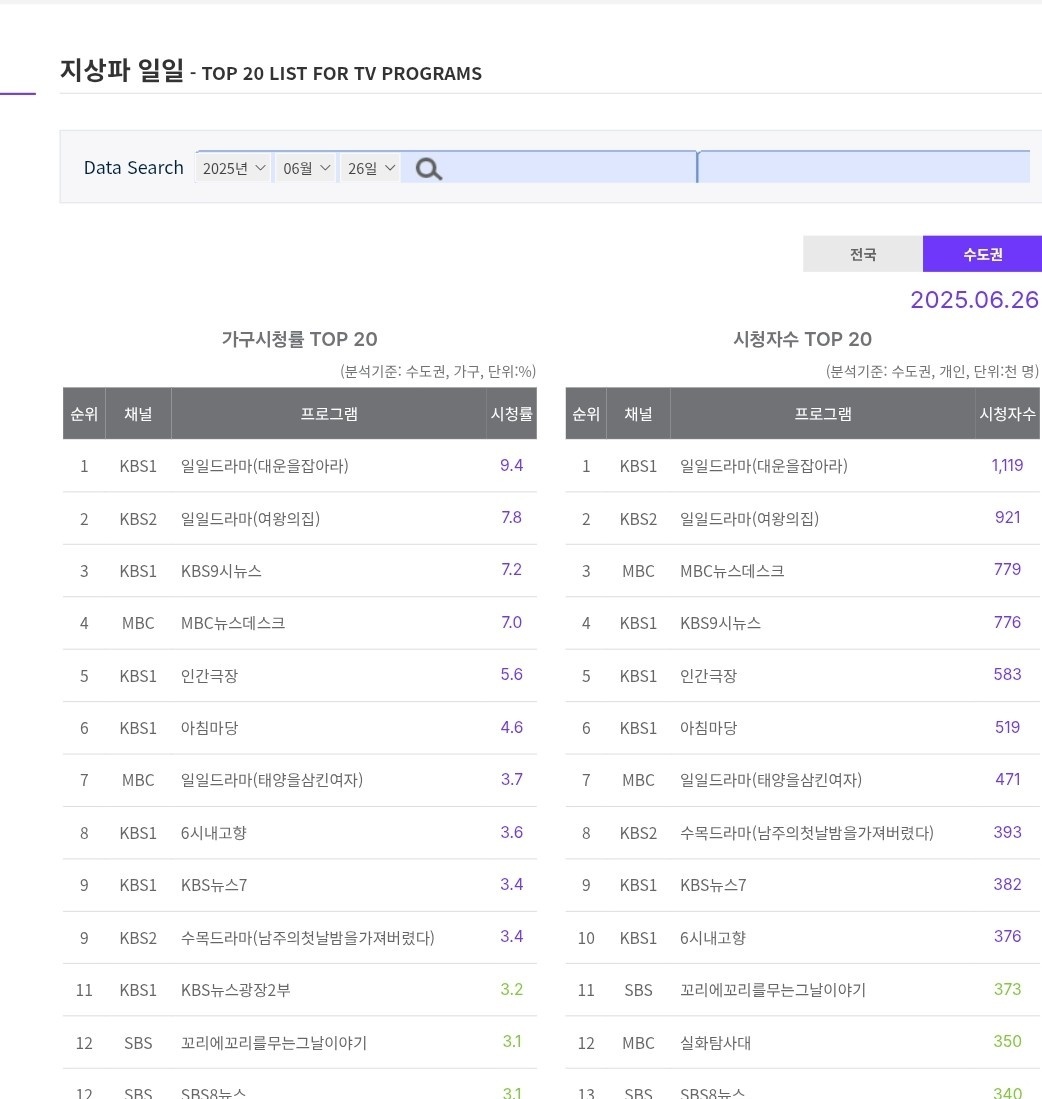Select 일일드라마(태양을삼킨여자) in 시청자수 table
This screenshot has width=1042, height=1099.
pyautogui.click(x=771, y=780)
